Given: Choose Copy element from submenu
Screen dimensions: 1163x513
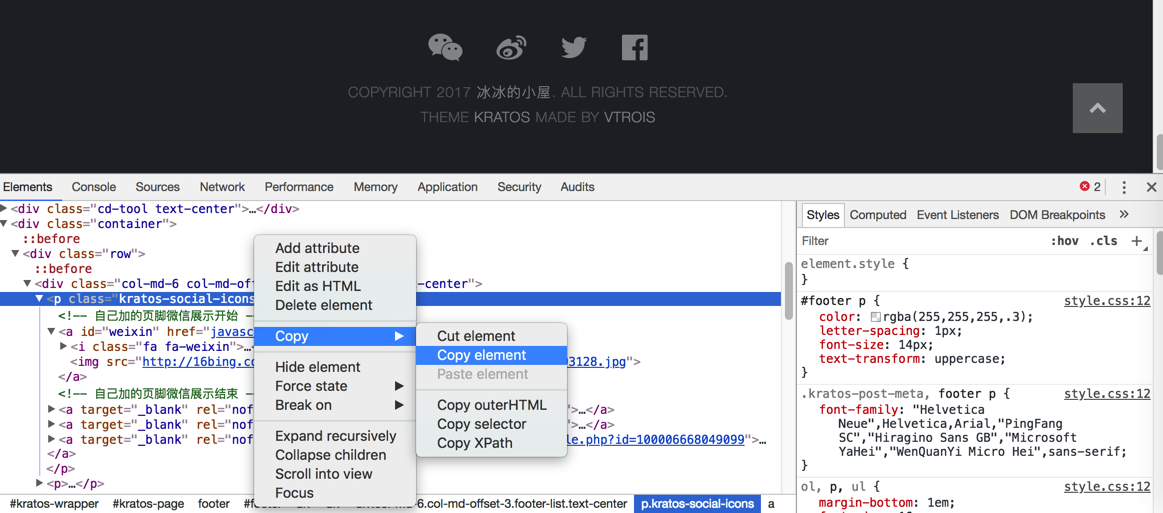Looking at the screenshot, I should (481, 355).
